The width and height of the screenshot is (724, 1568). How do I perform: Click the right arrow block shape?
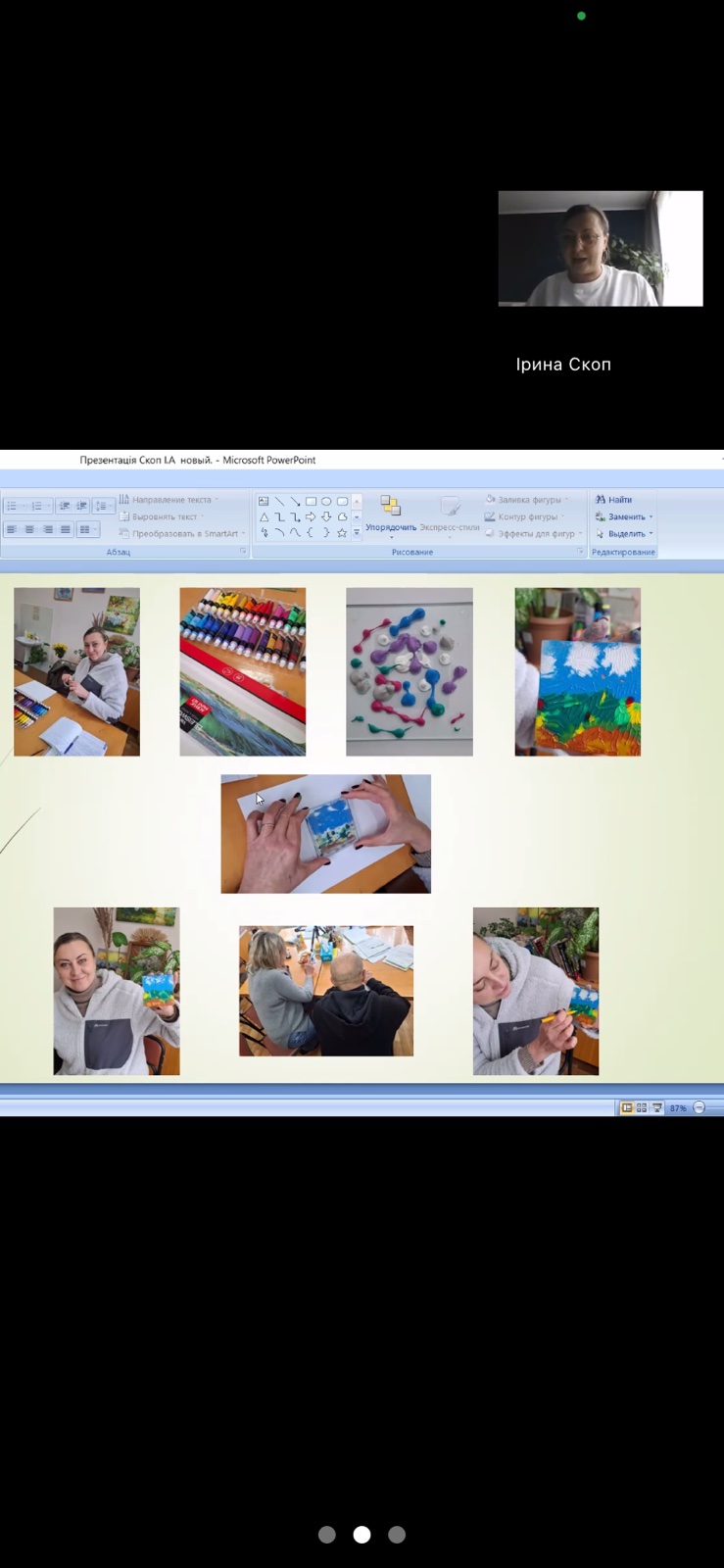[311, 516]
